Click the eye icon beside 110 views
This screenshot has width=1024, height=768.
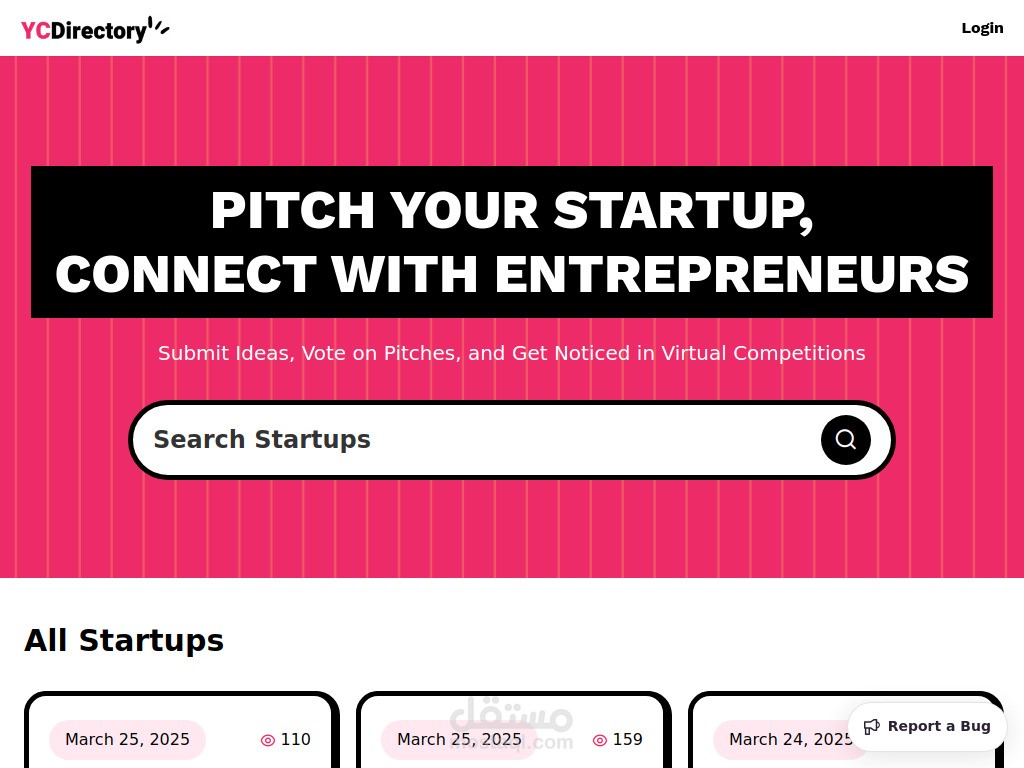pyautogui.click(x=268, y=740)
